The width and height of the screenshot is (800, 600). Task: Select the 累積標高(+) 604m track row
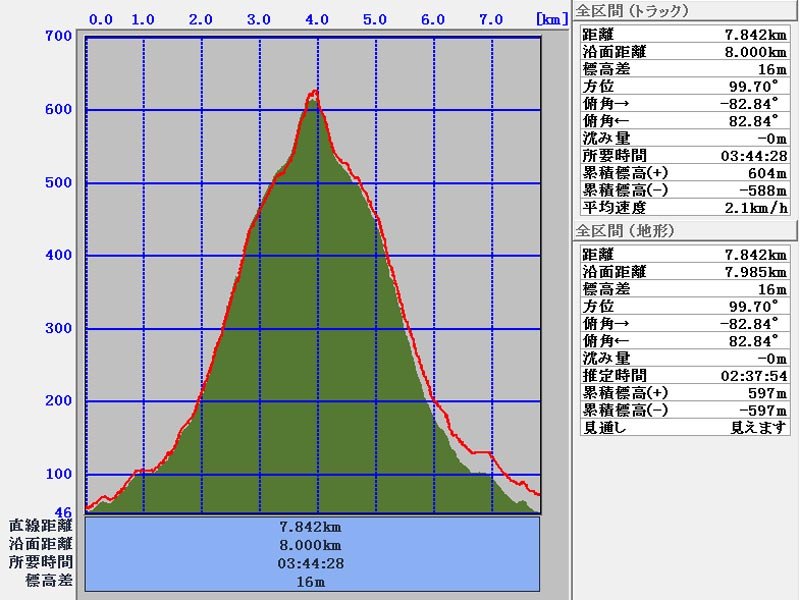tap(684, 173)
